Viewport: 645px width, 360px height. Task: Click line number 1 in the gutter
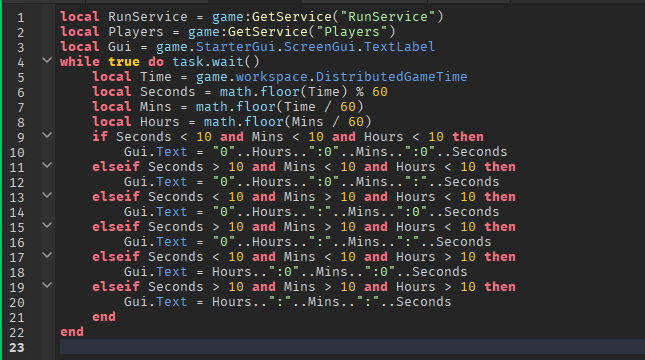coord(21,18)
